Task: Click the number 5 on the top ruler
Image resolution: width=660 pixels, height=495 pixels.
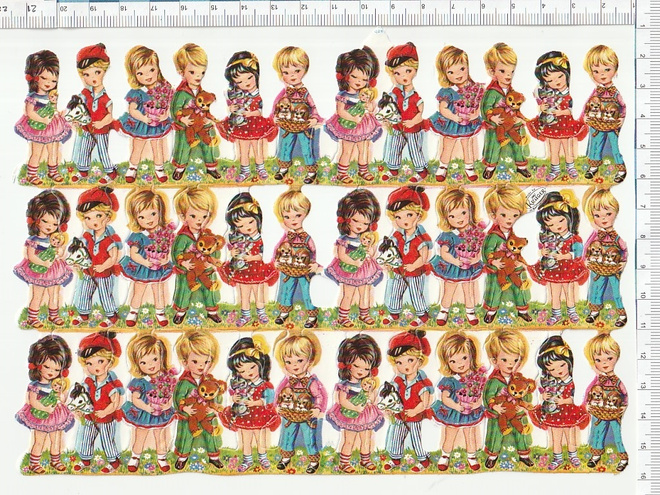Action: [514, 7]
